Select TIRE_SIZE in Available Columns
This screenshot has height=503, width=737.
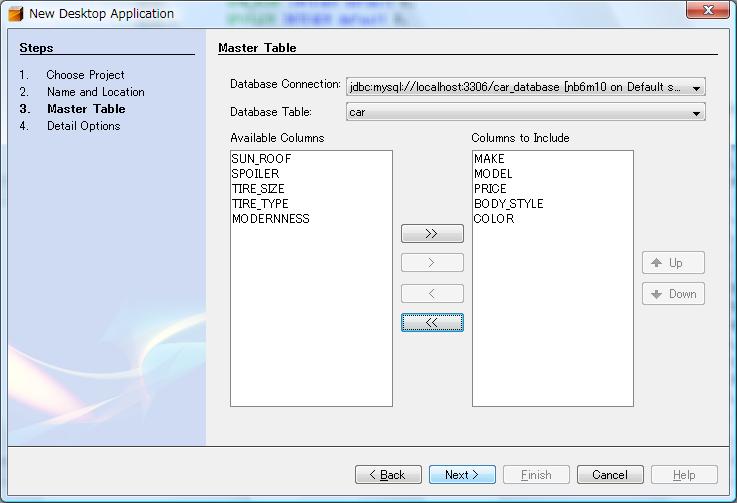click(x=260, y=189)
